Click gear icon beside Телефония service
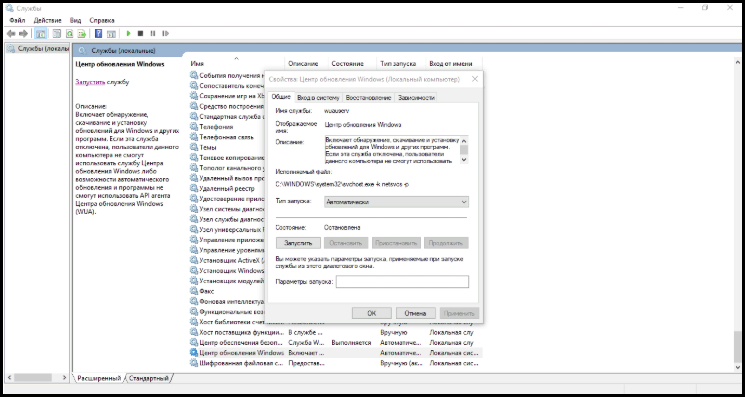This screenshot has width=745, height=397. point(193,127)
